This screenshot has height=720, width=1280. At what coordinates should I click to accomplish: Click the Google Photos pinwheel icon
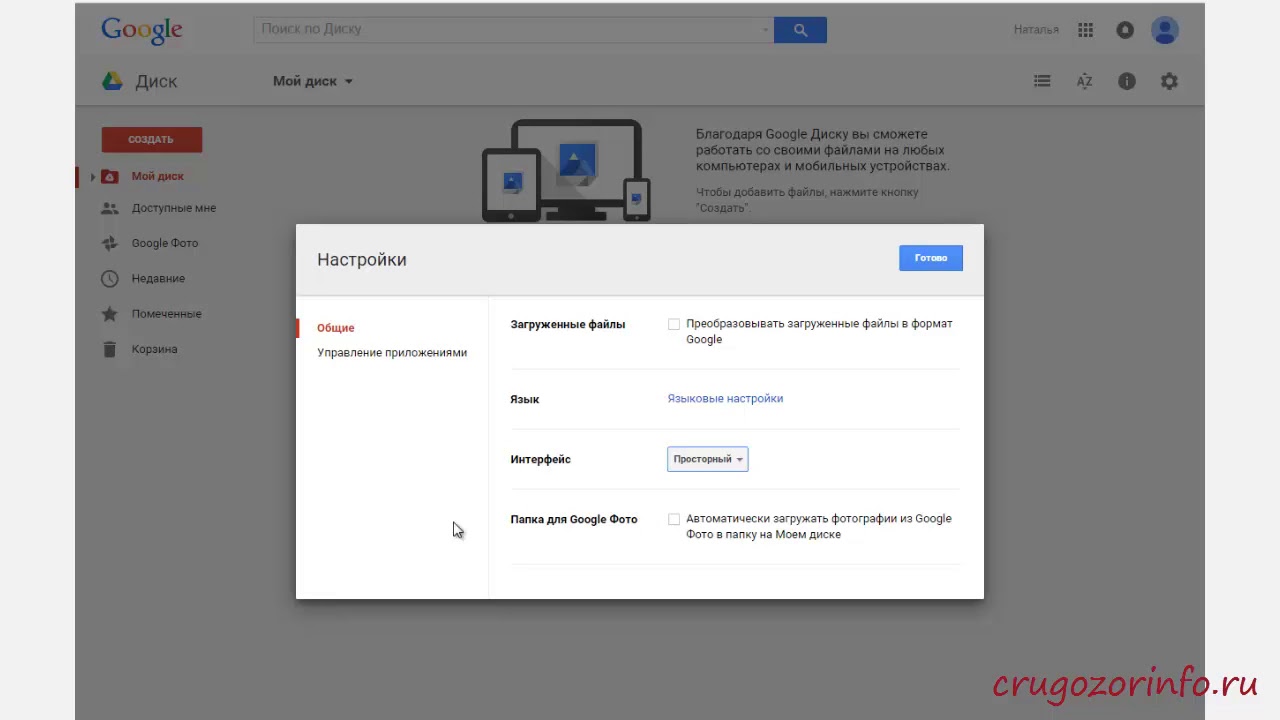(110, 243)
